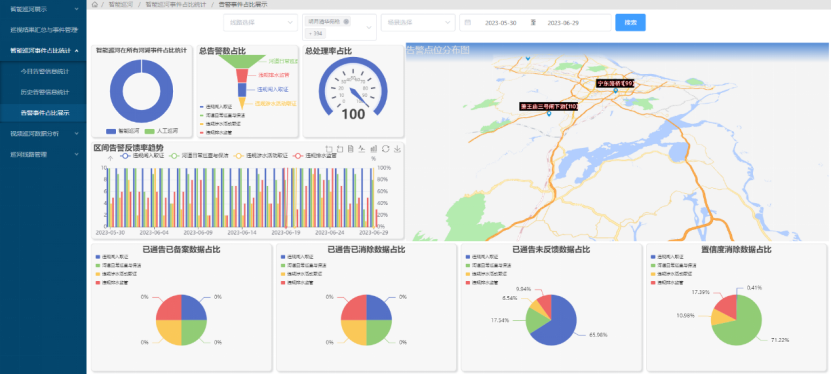831x375 pixels.
Task: Select the highlighted third sidebar submenu item
Action: (x=43, y=113)
